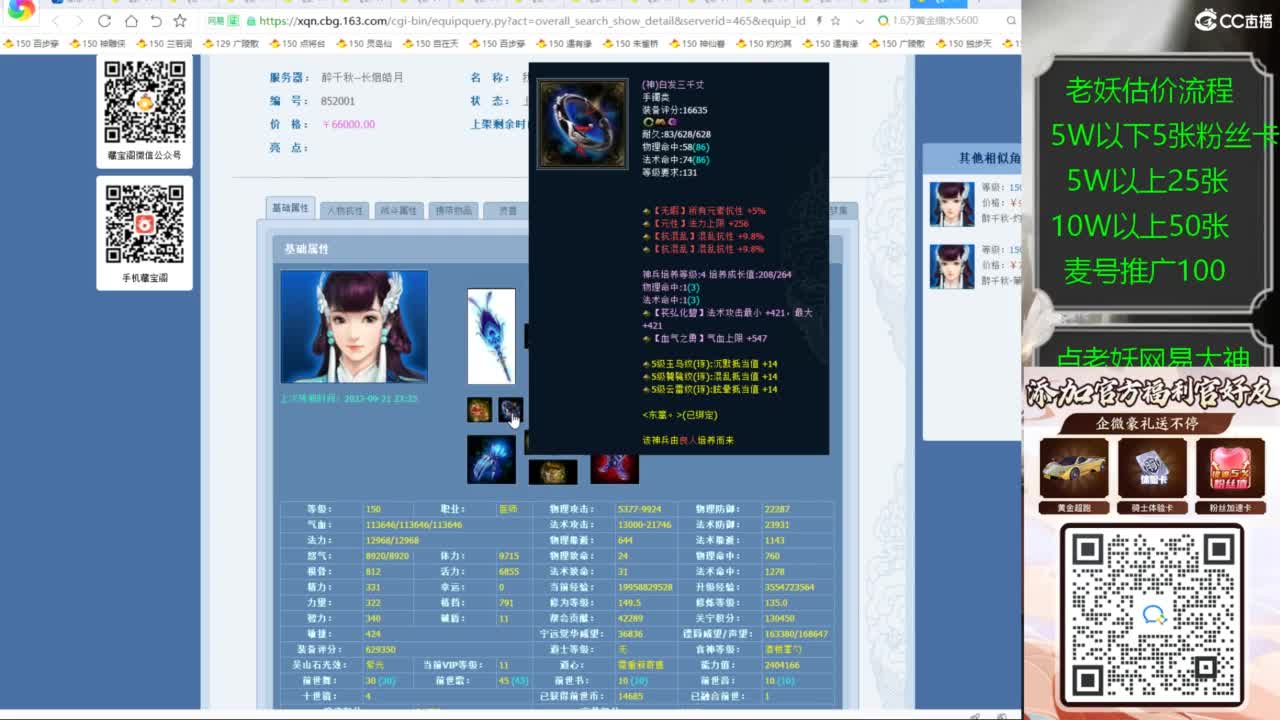Image resolution: width=1280 pixels, height=720 pixels.
Task: Reload the page with the refresh icon
Action: (105, 21)
